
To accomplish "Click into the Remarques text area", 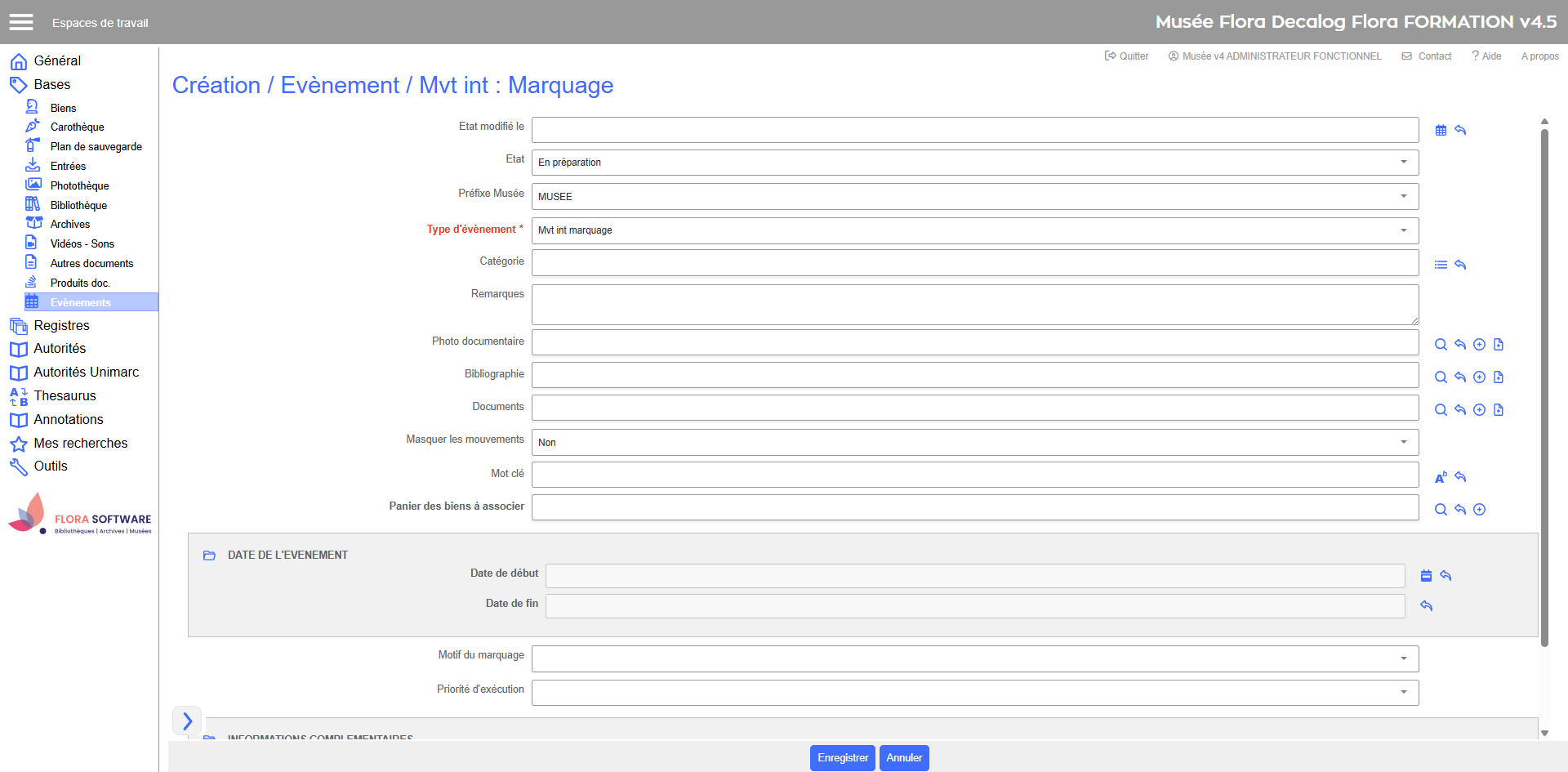I will [x=974, y=305].
